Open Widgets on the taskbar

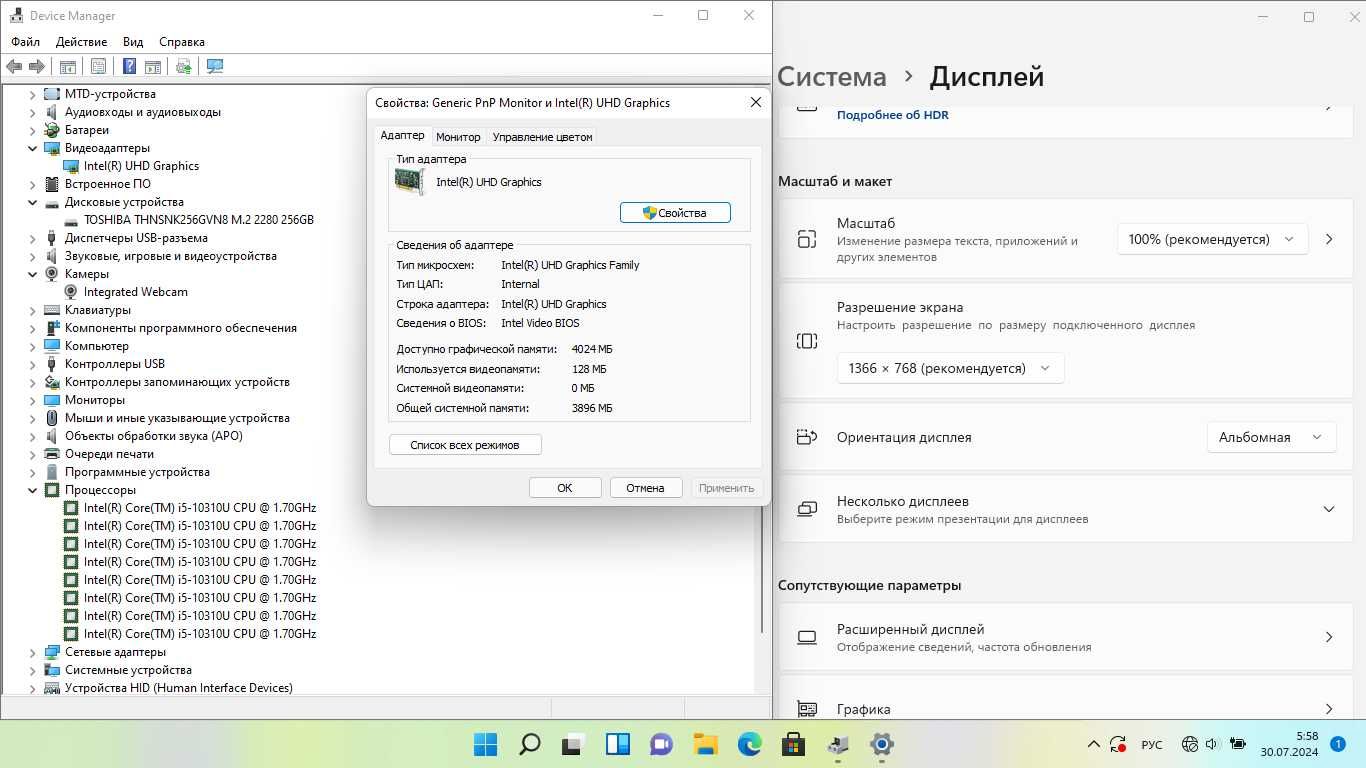pos(617,744)
